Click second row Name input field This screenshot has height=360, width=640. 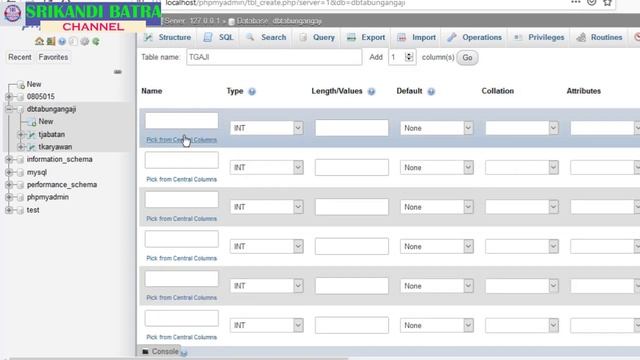pyautogui.click(x=182, y=160)
